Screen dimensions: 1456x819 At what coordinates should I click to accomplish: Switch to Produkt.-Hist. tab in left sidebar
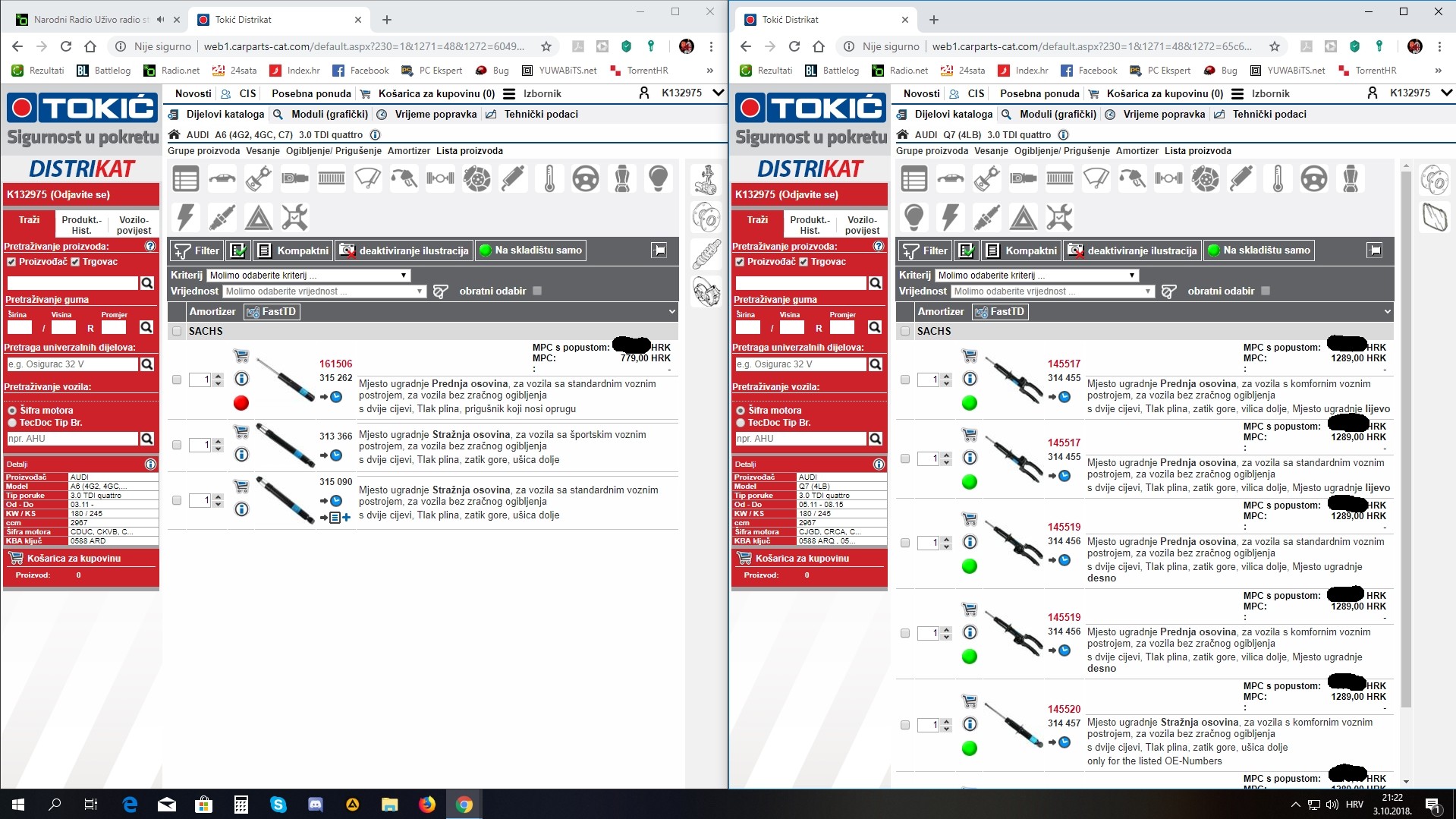pos(81,225)
